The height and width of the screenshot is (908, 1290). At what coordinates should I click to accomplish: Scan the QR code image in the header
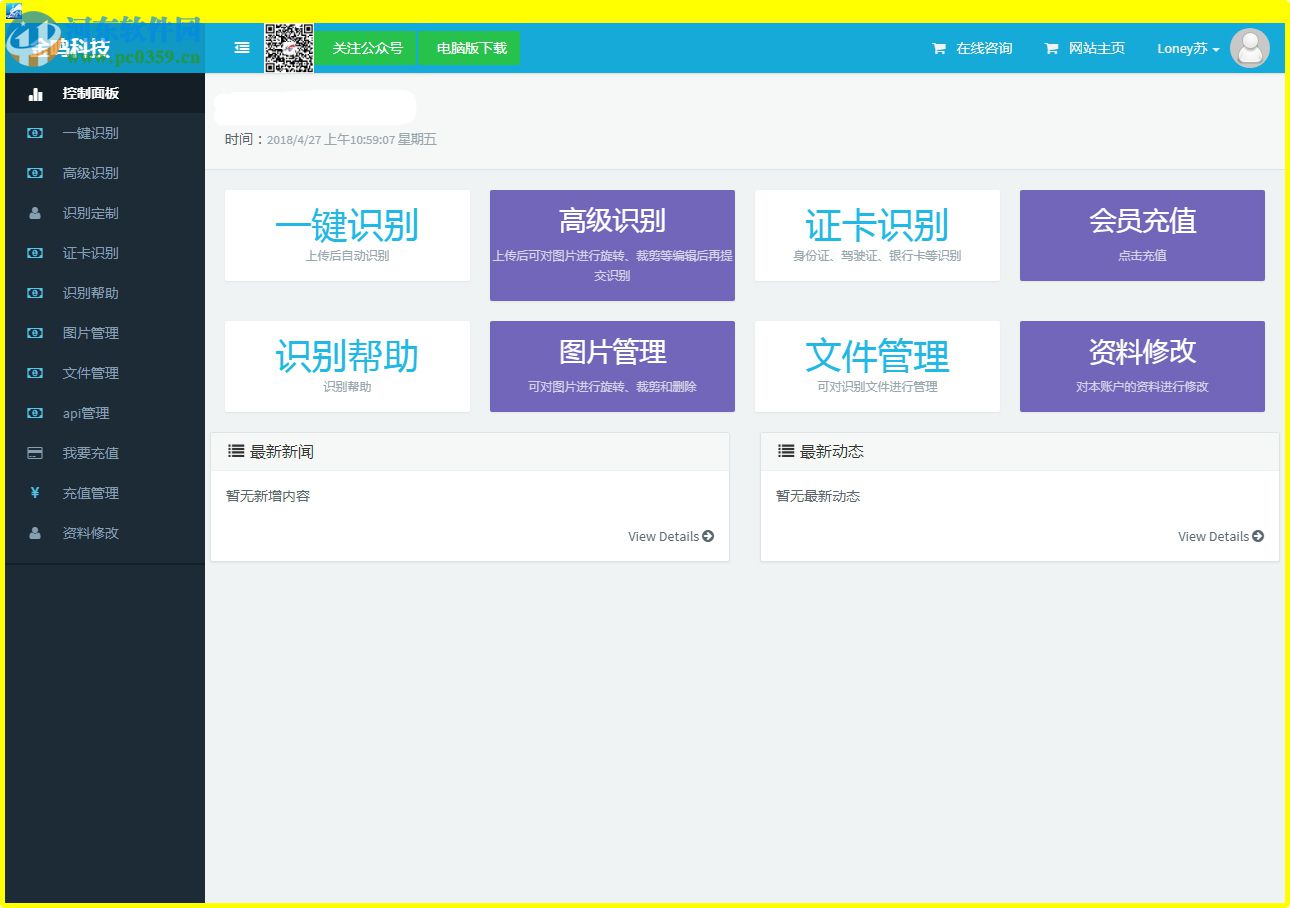[x=289, y=47]
